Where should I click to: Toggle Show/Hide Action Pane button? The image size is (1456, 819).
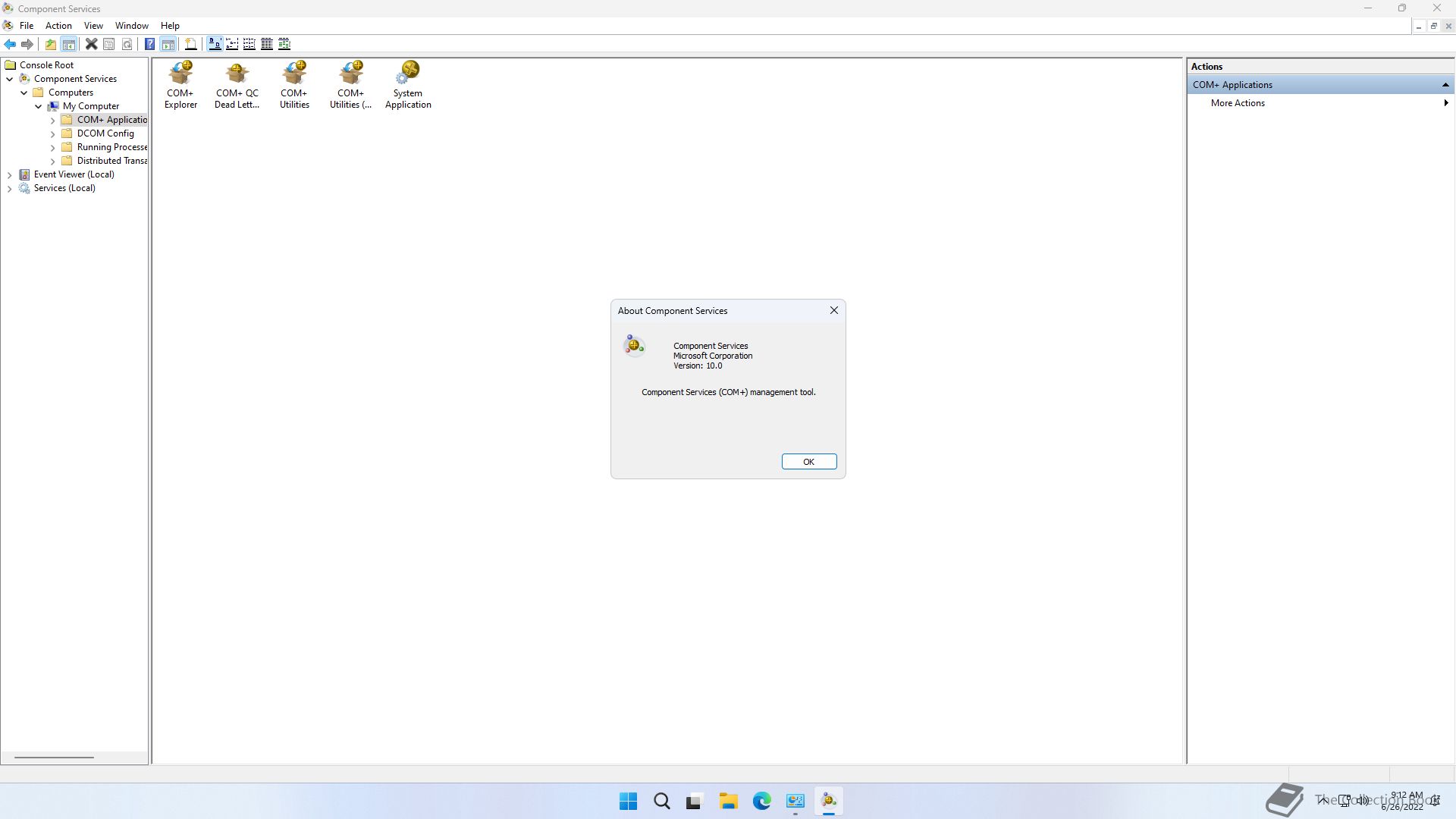point(168,44)
